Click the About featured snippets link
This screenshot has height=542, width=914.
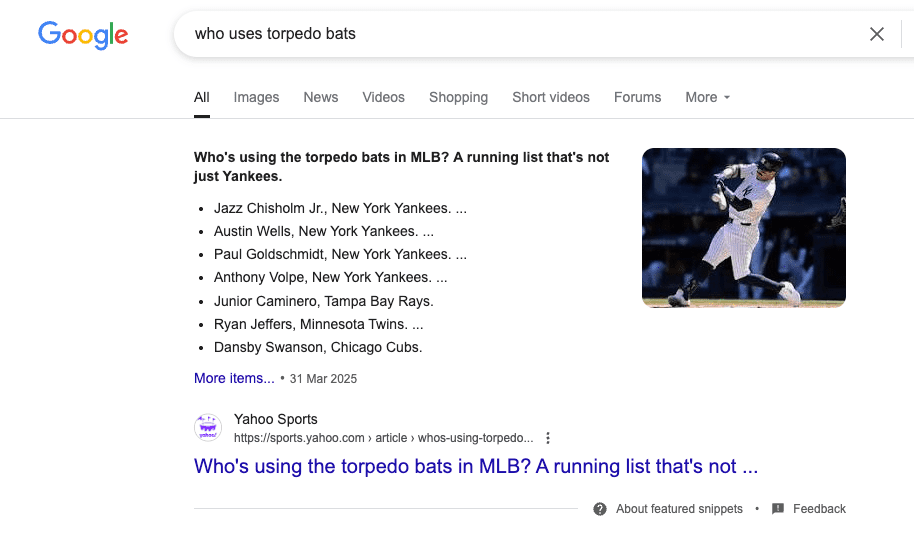click(679, 509)
